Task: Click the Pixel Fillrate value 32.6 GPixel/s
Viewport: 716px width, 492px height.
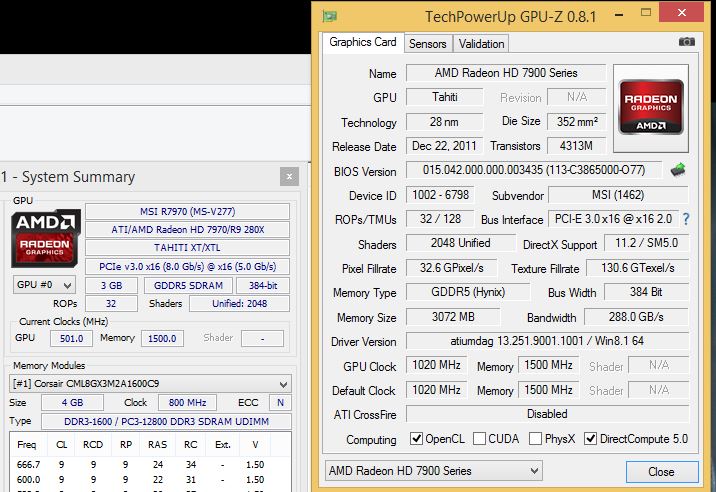Action: 452,268
